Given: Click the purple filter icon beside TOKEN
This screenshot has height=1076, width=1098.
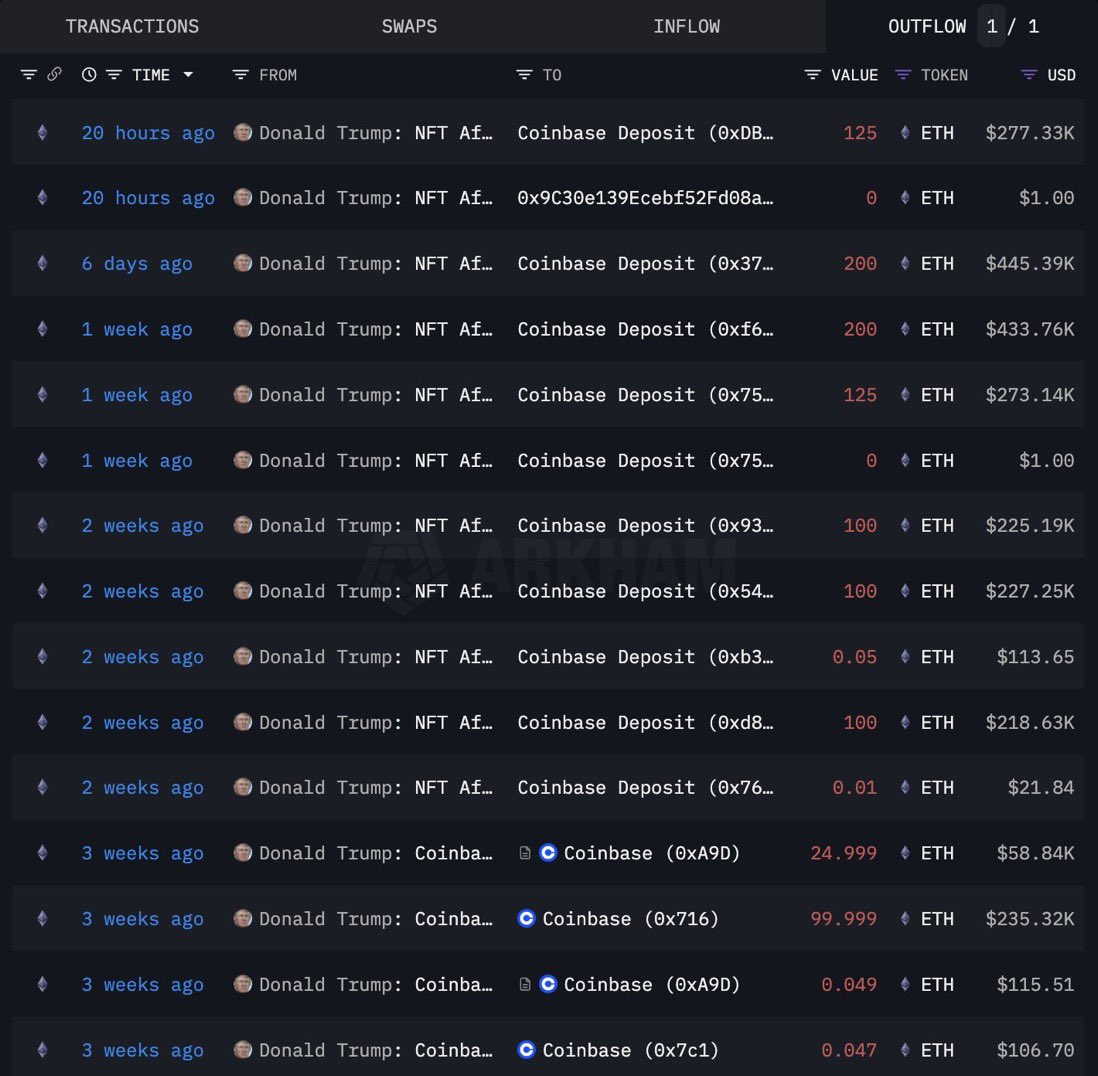Looking at the screenshot, I should tap(903, 75).
